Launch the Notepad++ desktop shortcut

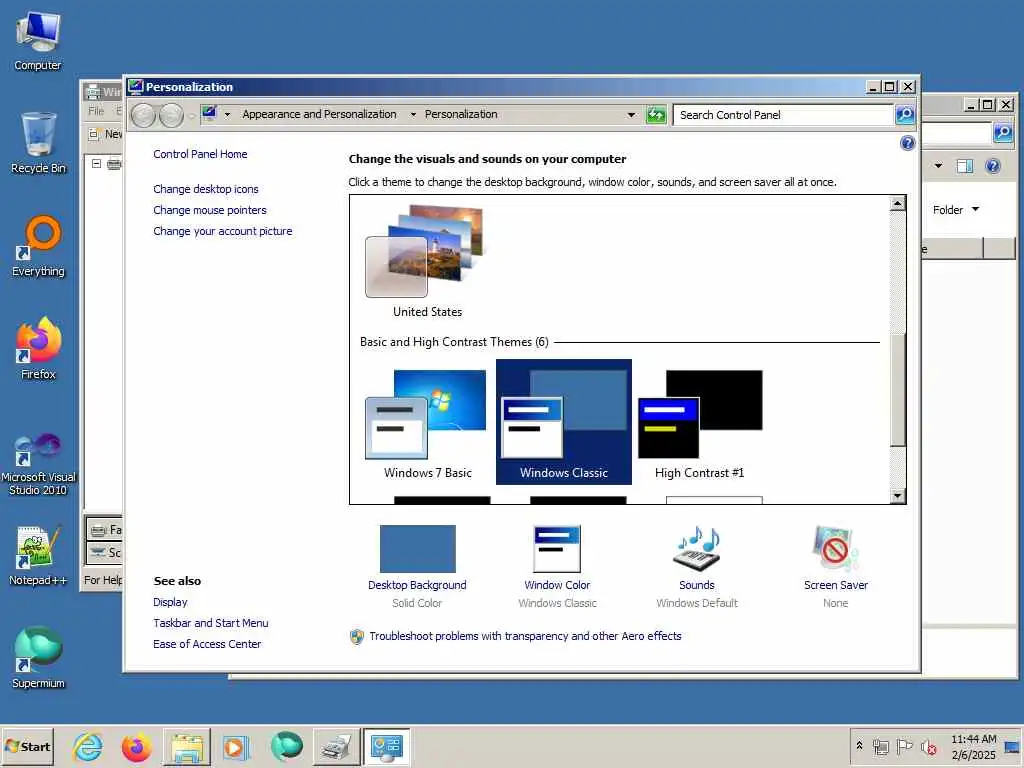(x=38, y=555)
